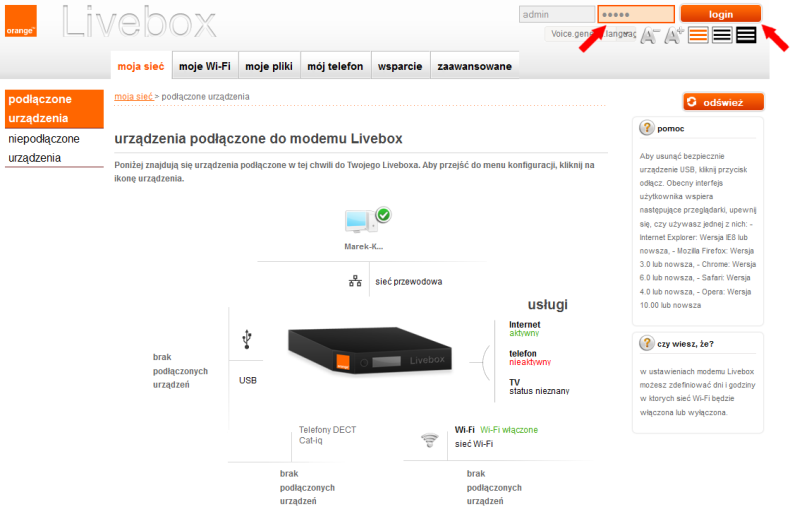Click the pomoc question mark icon

[646, 128]
